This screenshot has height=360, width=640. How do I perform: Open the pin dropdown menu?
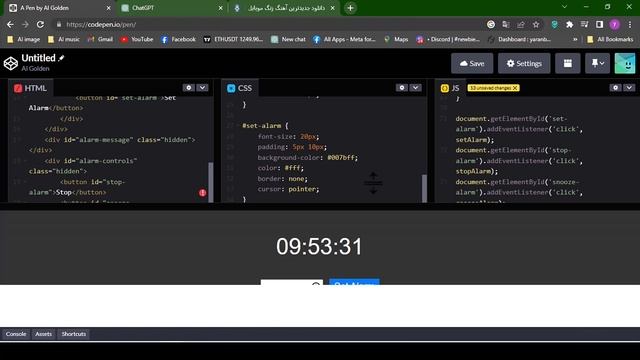click(x=598, y=63)
